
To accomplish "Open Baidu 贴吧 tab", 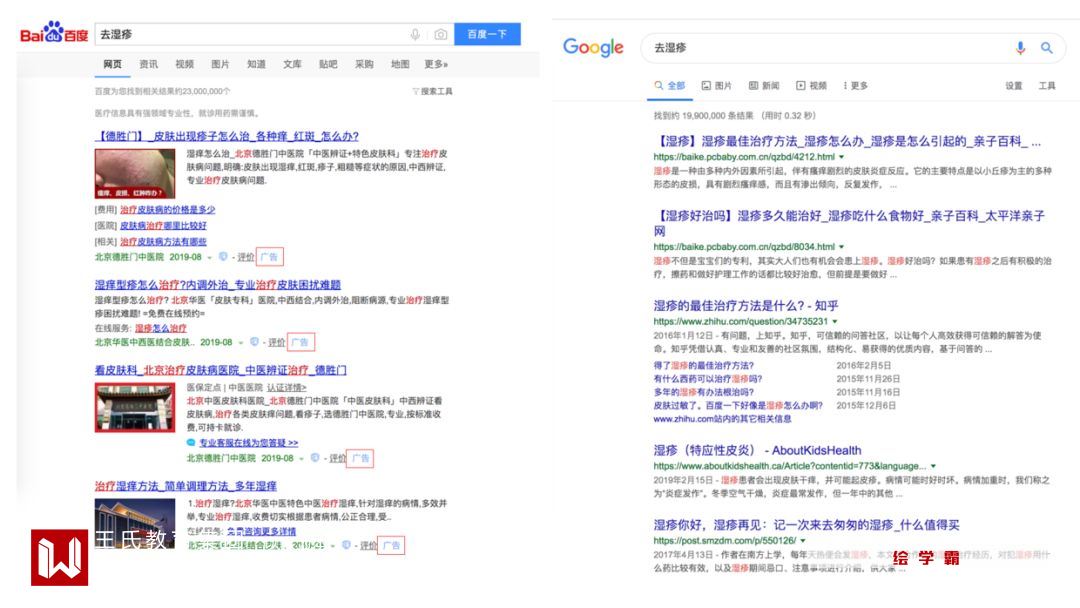I will (x=328, y=64).
